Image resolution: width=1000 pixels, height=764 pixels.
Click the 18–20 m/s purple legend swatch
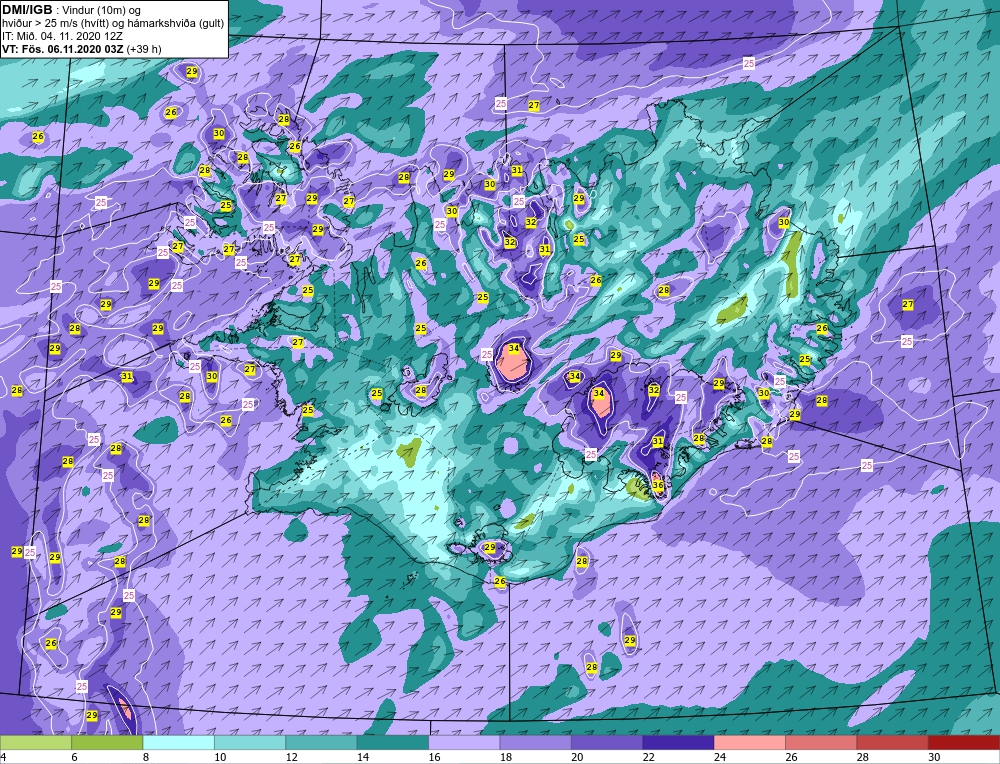tap(536, 742)
